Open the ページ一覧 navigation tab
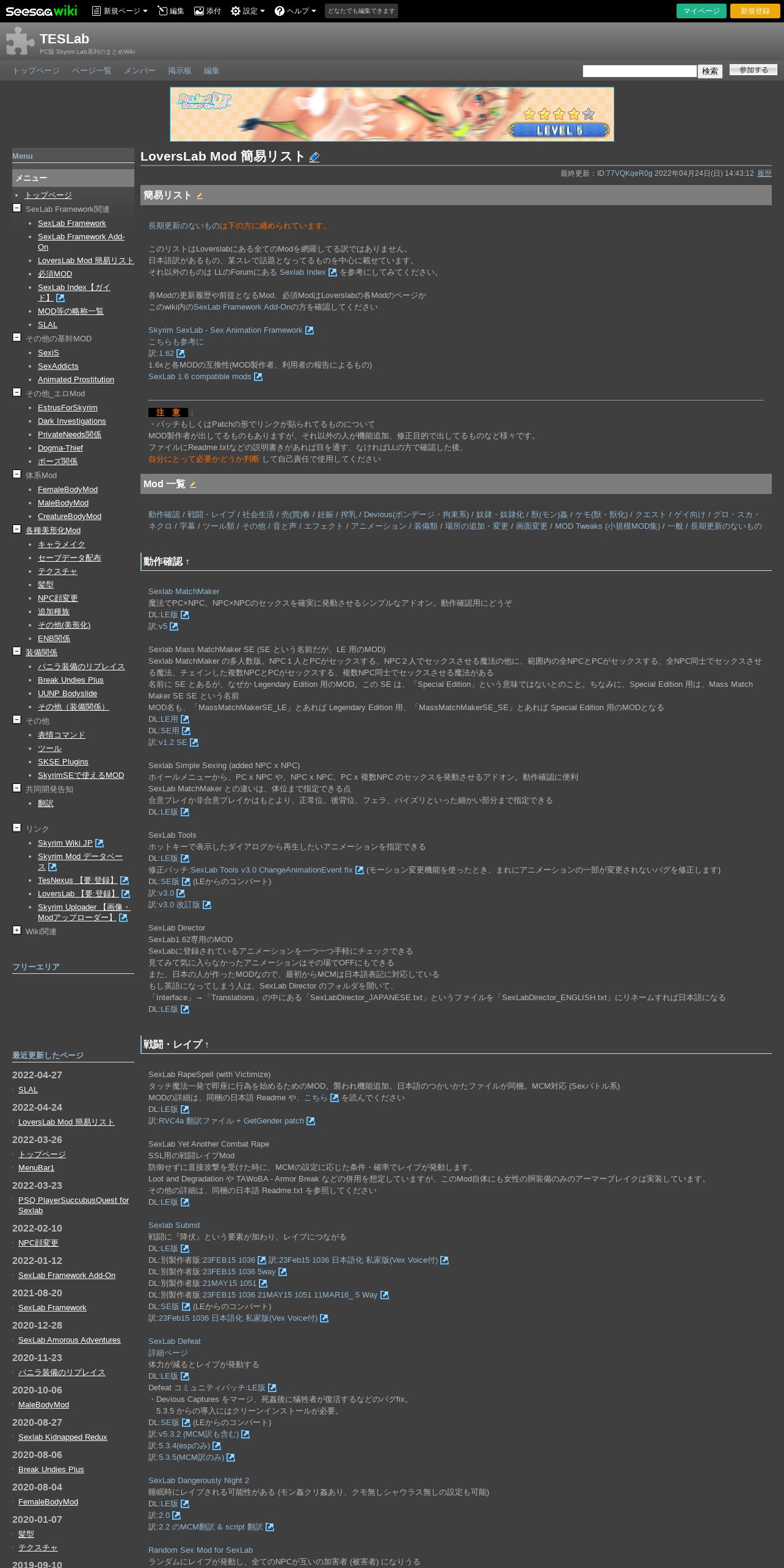 coord(92,71)
